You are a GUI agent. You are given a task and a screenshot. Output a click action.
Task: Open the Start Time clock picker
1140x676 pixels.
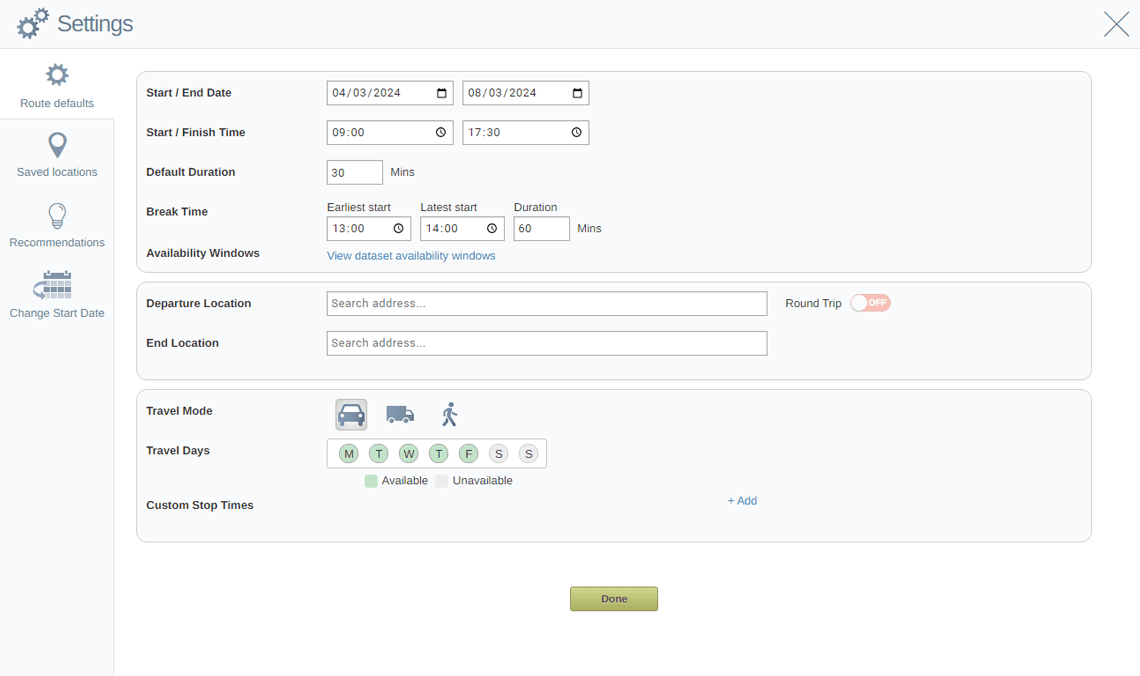tap(441, 131)
